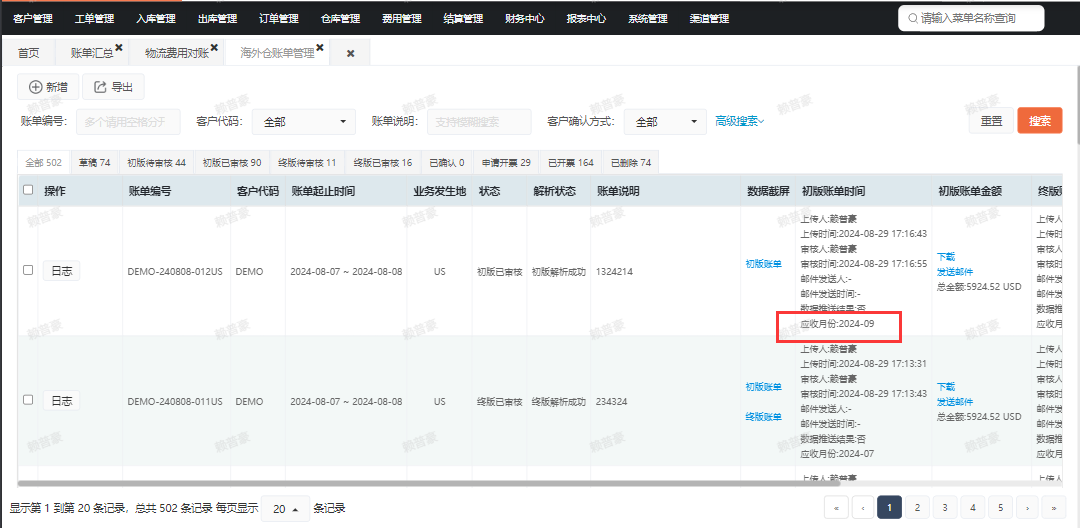Open 初版账单 link in DEMO-240808-011US row
Viewport: 1080px width, 528px height.
tap(764, 387)
